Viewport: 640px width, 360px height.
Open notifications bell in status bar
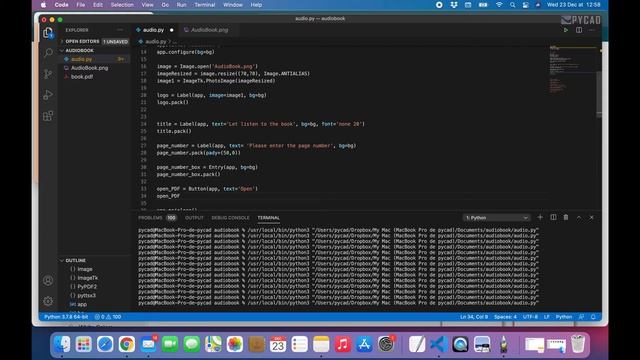(x=593, y=317)
